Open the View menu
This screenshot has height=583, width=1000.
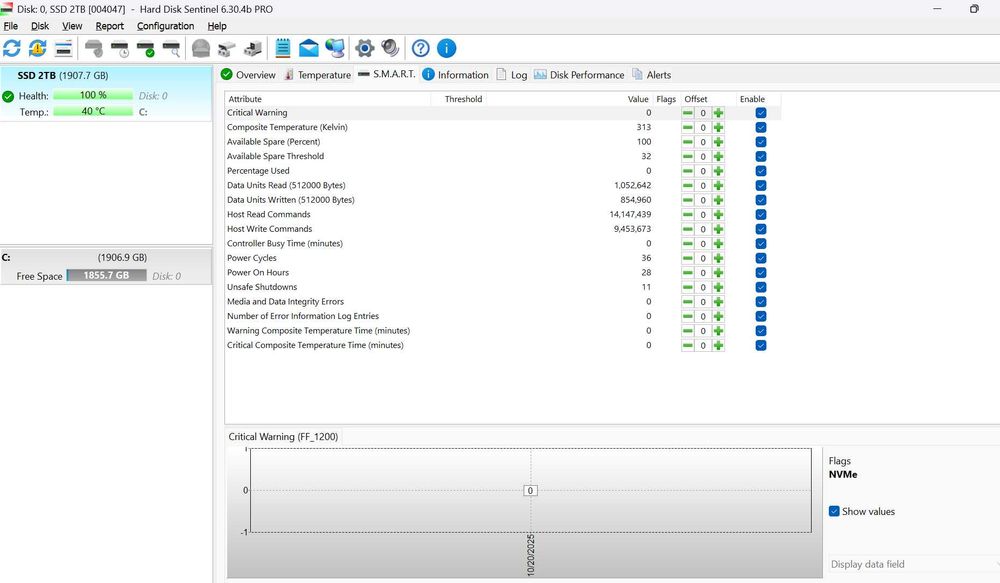(72, 26)
